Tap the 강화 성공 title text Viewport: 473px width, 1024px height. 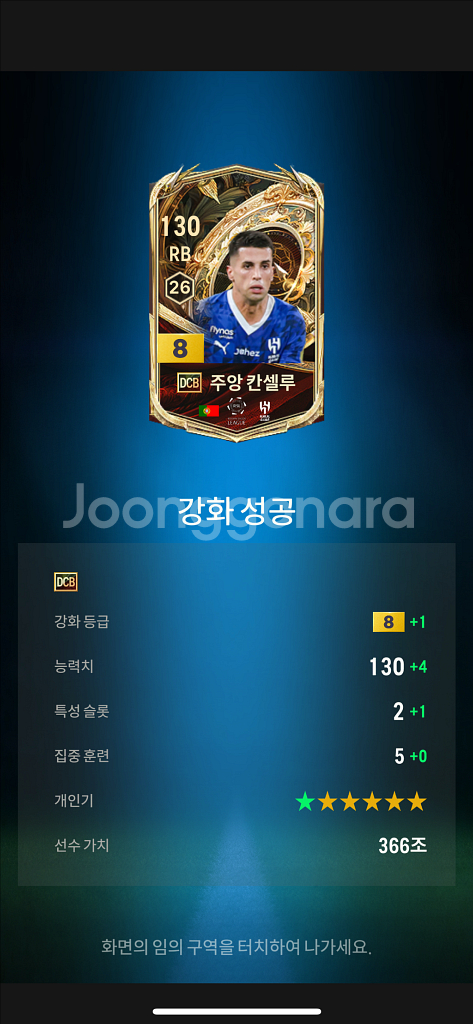click(x=238, y=512)
